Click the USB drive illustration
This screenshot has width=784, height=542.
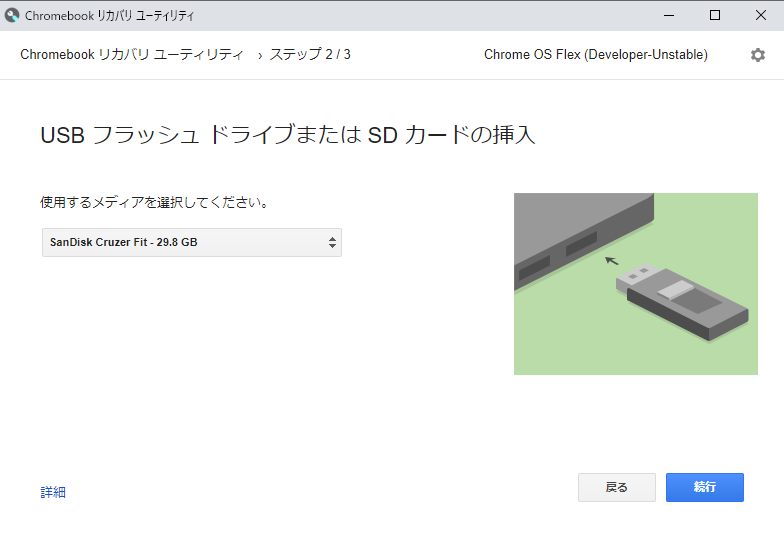[x=636, y=284]
